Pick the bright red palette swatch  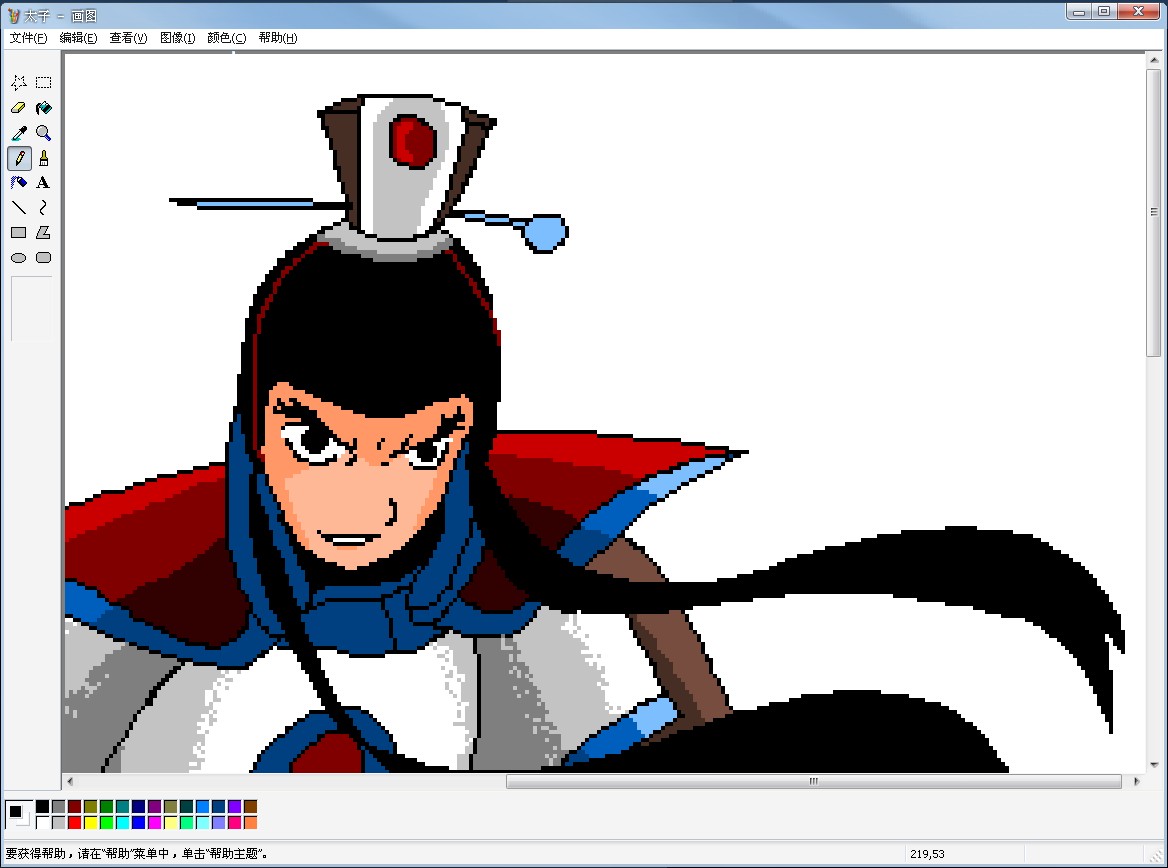(74, 823)
